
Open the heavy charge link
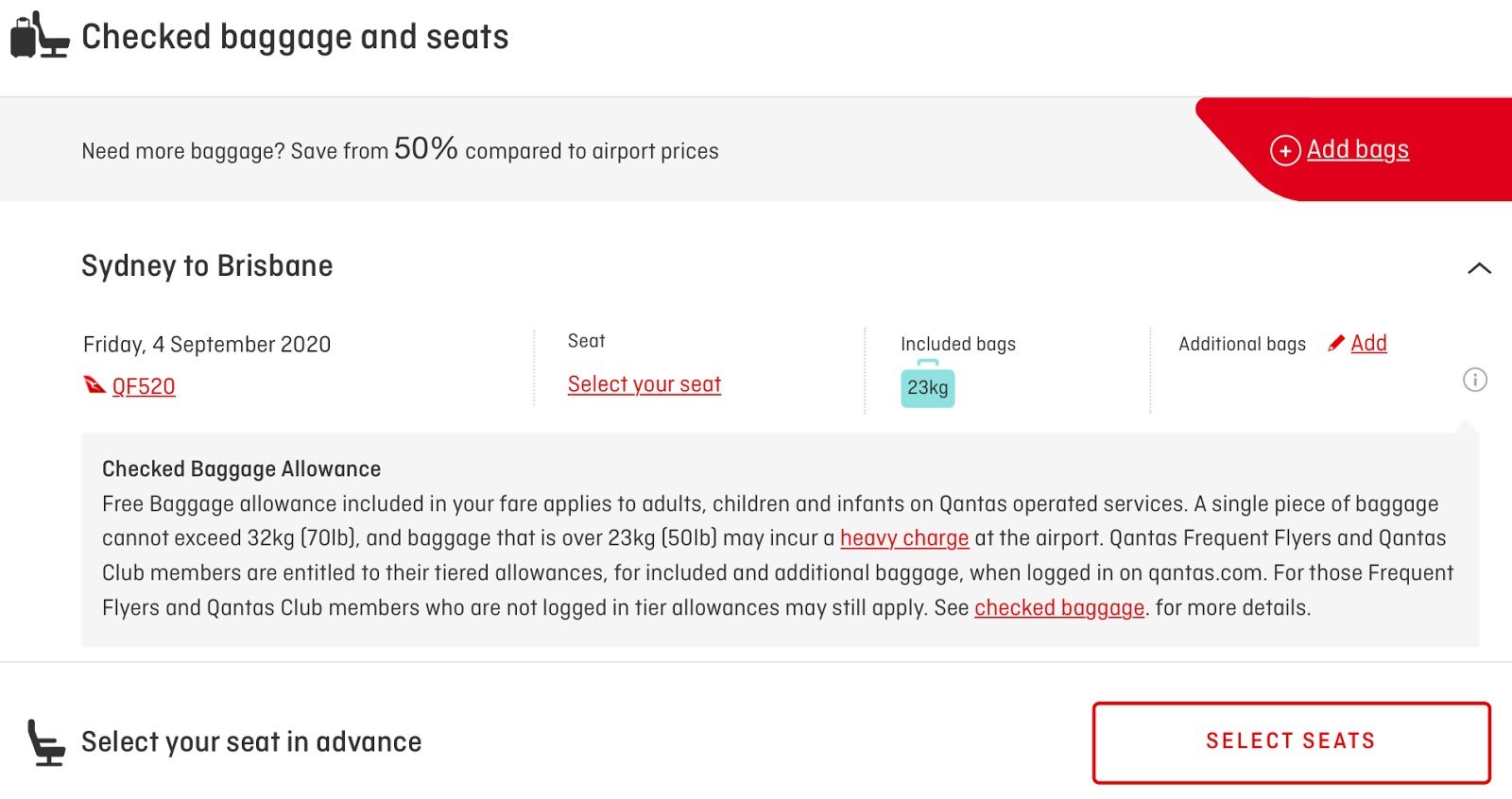pos(904,538)
